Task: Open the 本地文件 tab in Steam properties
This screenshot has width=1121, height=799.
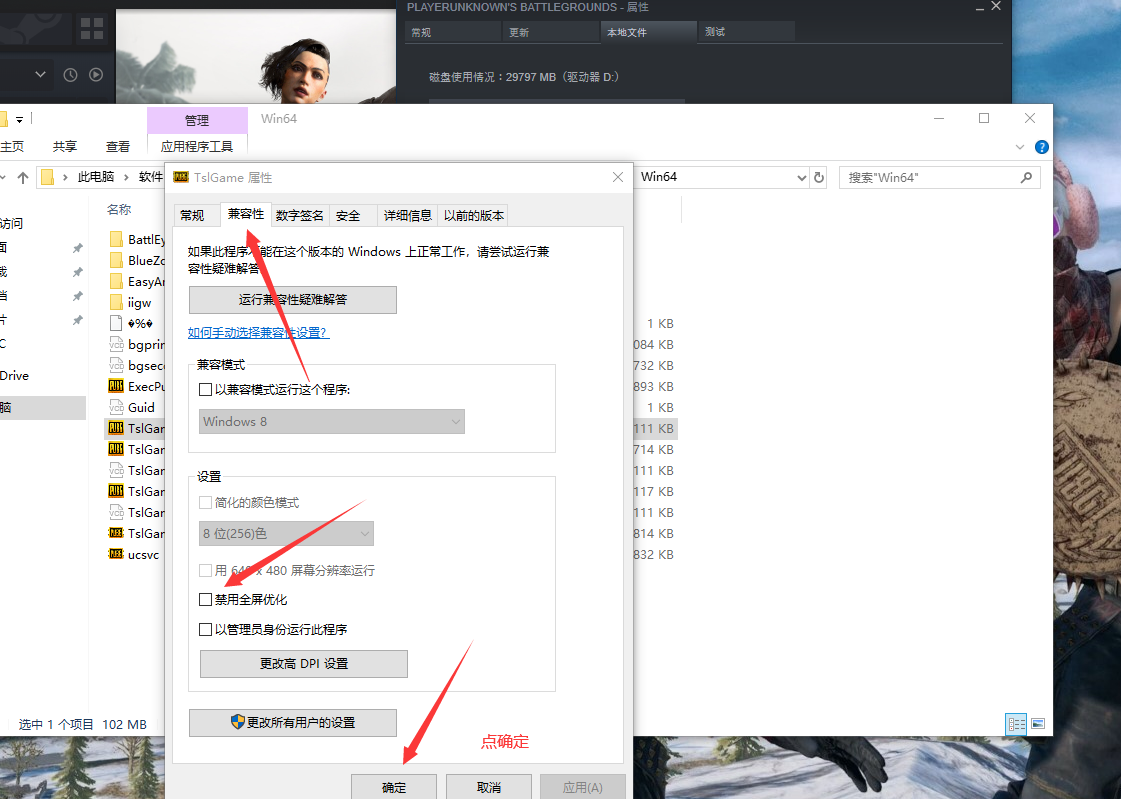Action: [x=648, y=32]
